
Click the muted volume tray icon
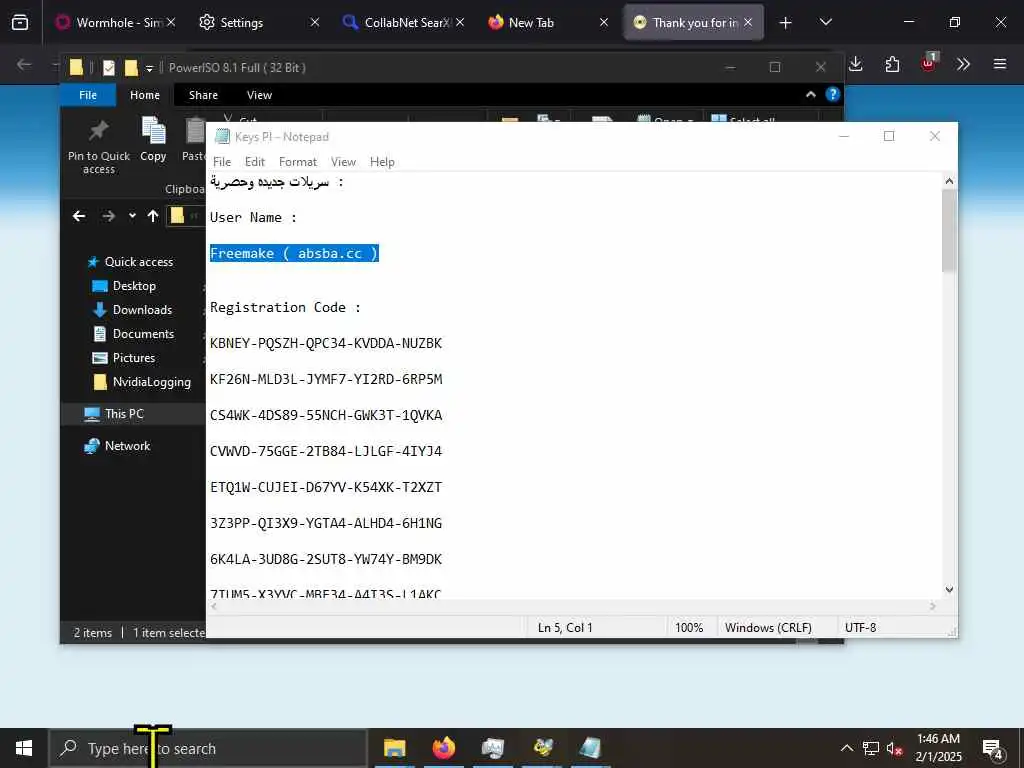(894, 748)
